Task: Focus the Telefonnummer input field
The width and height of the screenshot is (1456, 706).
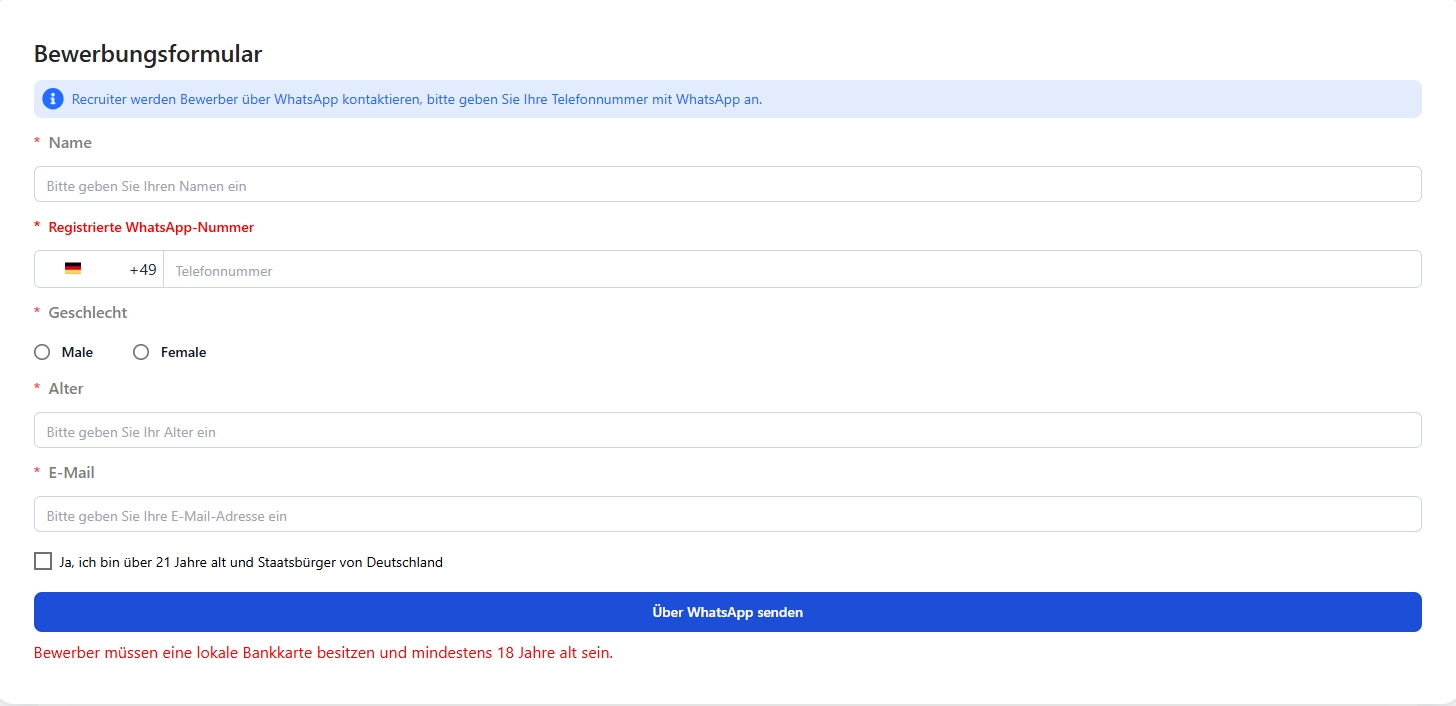Action: coord(792,270)
